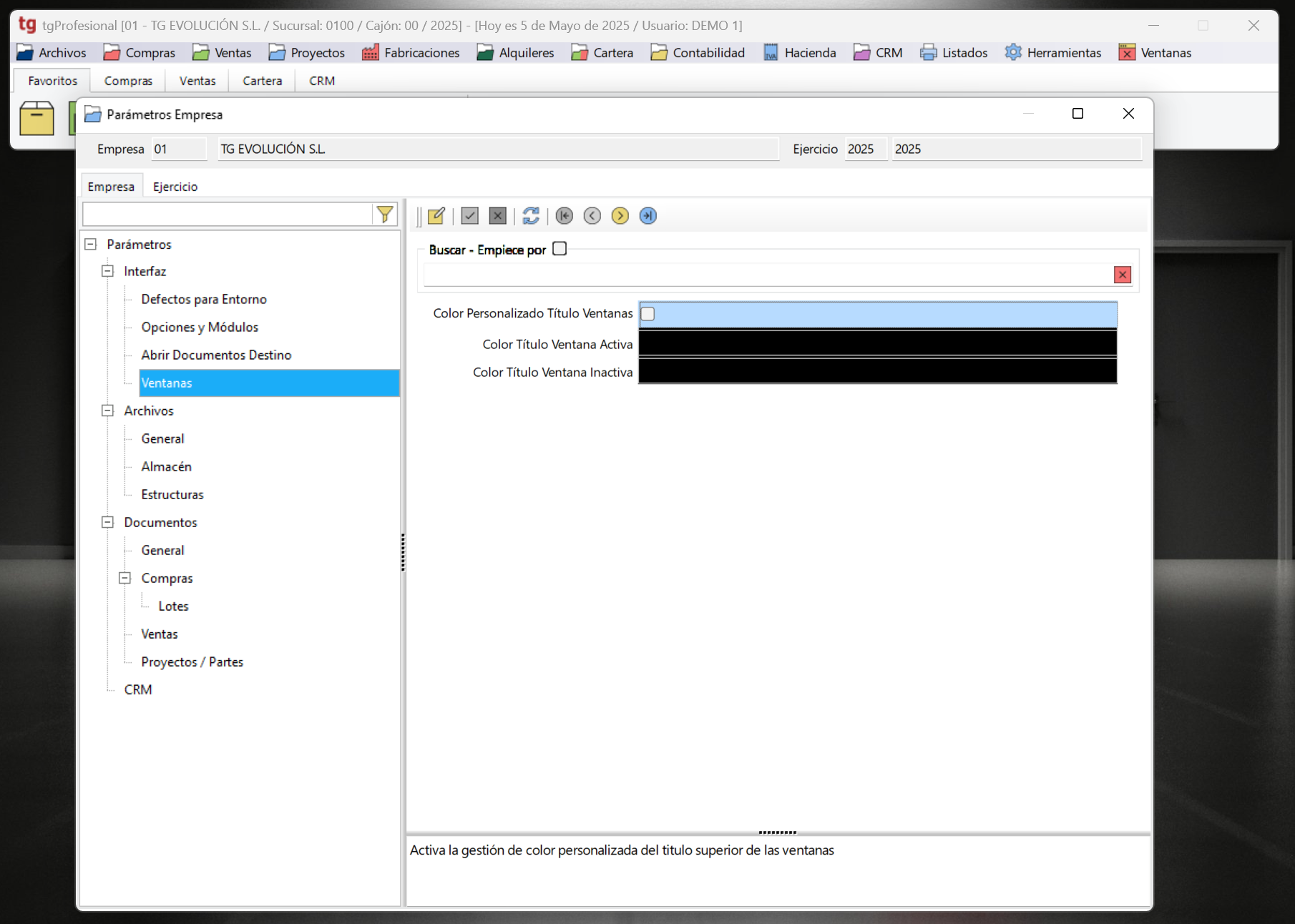
Task: Open the Herramientas menu
Action: point(1053,53)
